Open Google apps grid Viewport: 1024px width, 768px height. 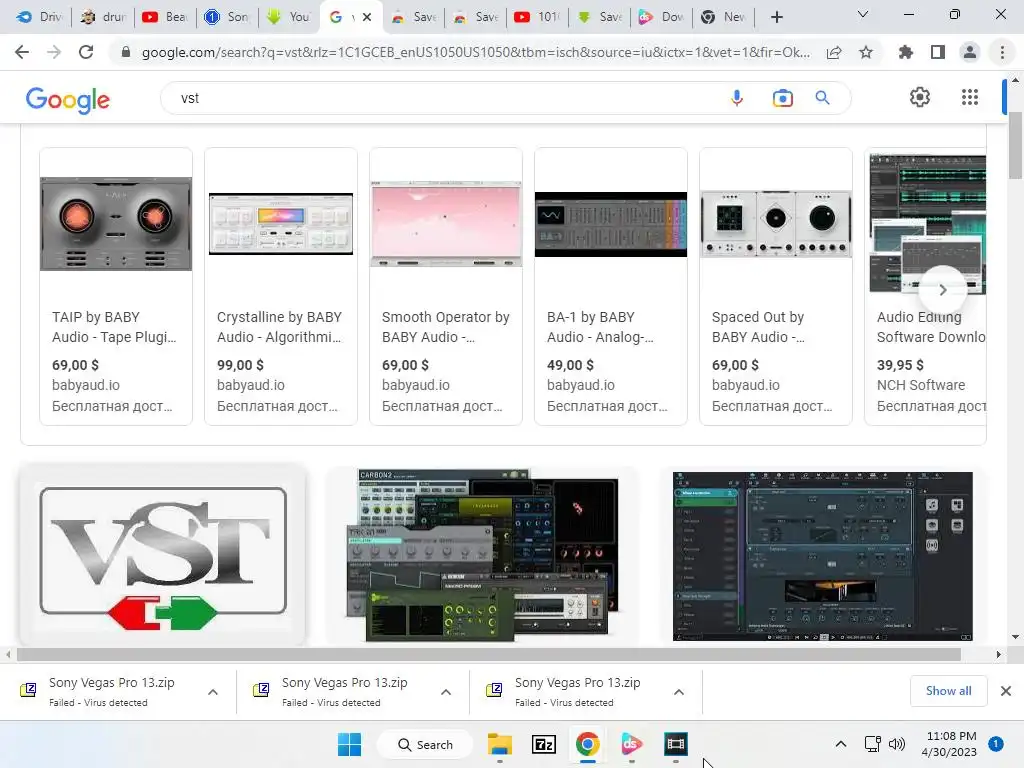click(x=970, y=97)
